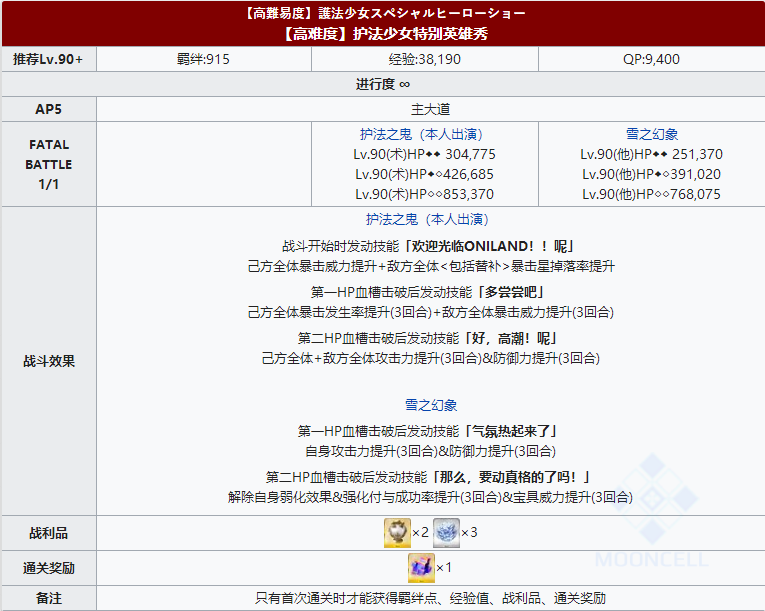Select HP value 251,370
Viewport: 765px width, 611px height.
[x=697, y=154]
